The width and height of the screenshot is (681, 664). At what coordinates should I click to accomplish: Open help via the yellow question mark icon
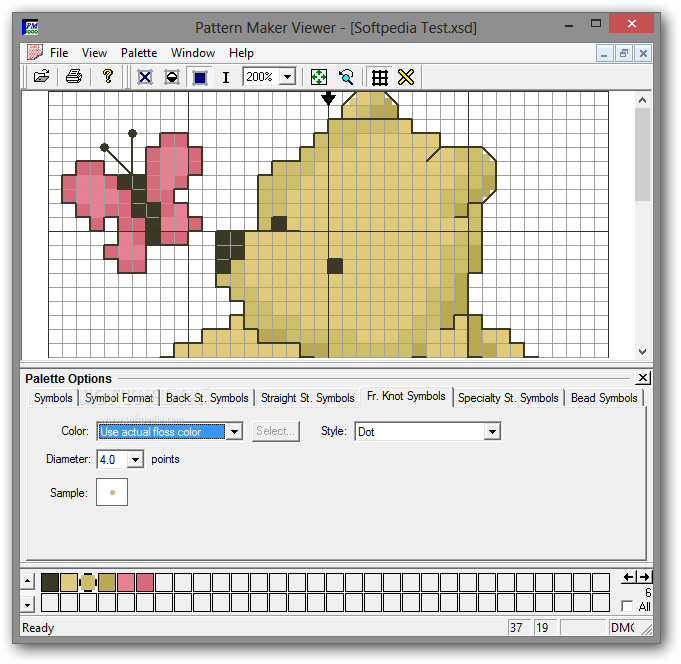107,77
